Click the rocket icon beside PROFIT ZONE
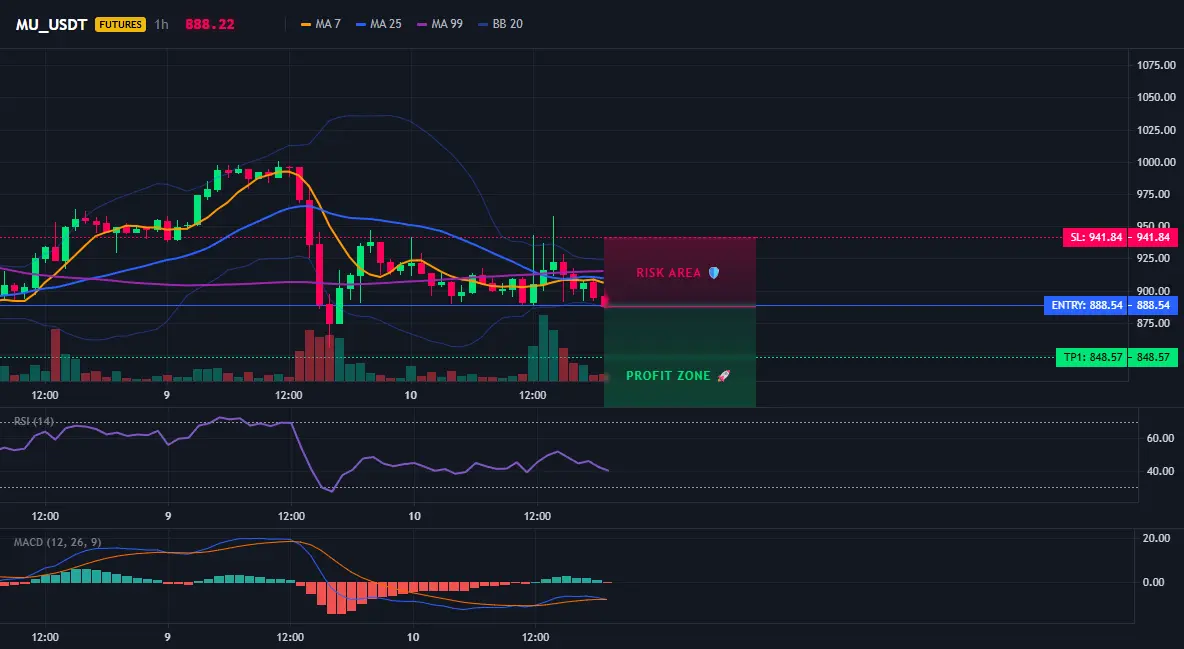This screenshot has width=1184, height=649. click(723, 375)
